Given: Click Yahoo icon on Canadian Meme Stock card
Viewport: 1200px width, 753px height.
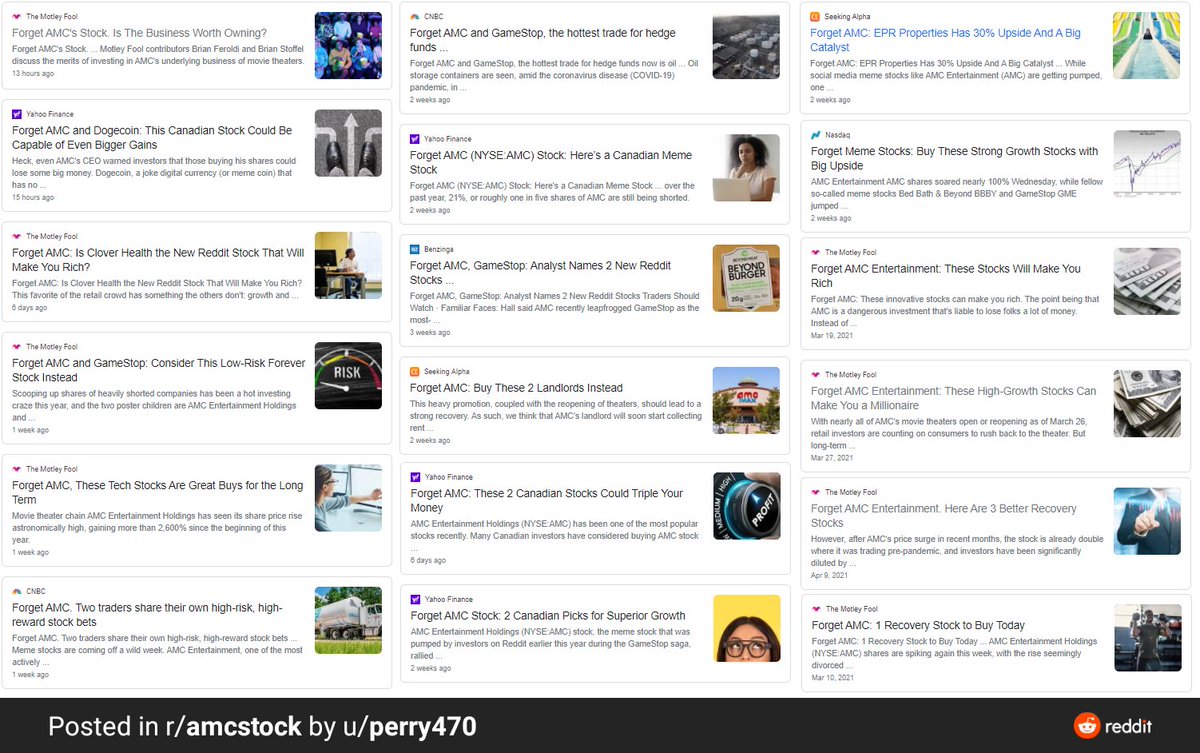Looking at the screenshot, I should pos(415,139).
